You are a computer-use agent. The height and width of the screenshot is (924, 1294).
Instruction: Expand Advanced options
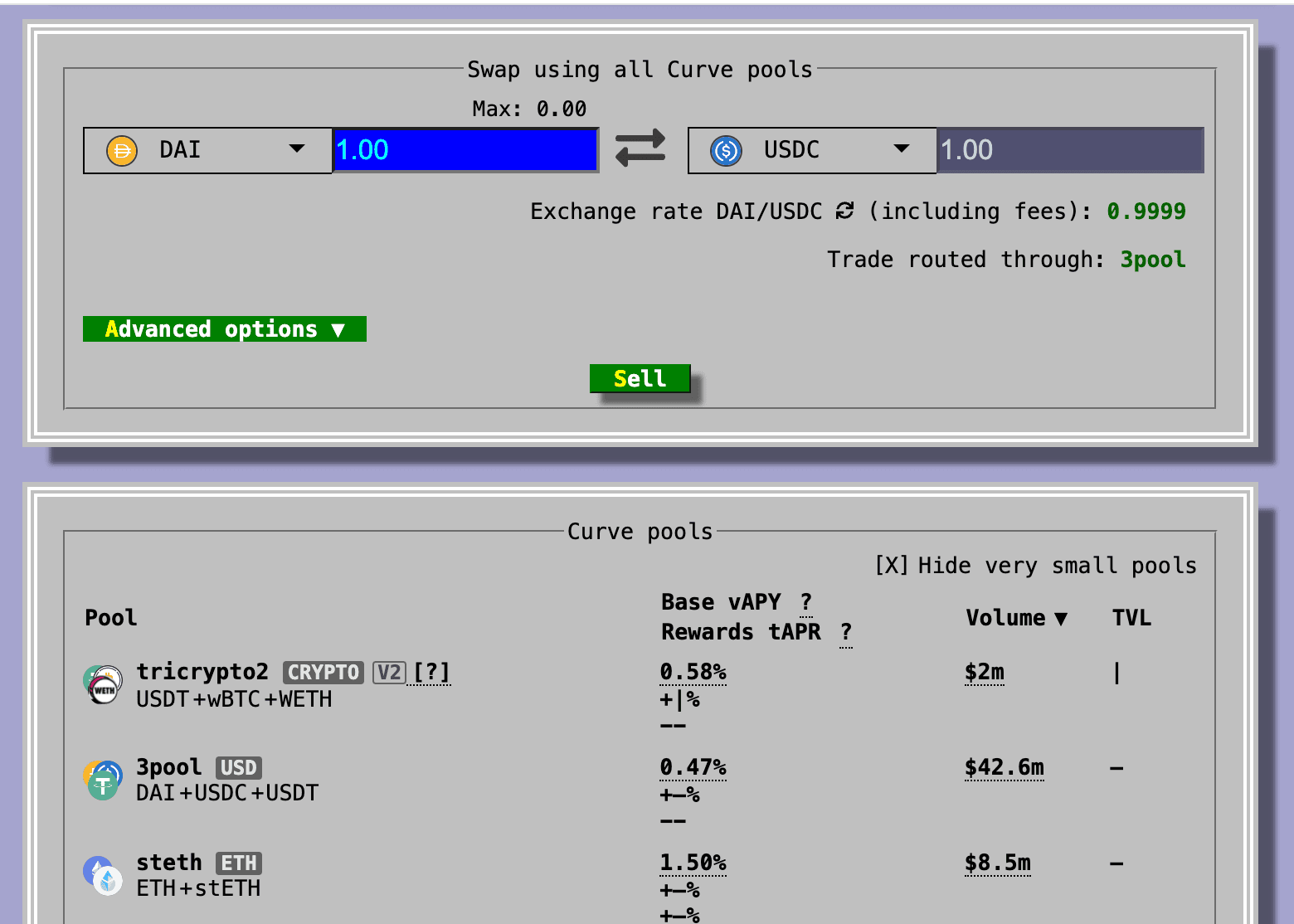pos(223,328)
